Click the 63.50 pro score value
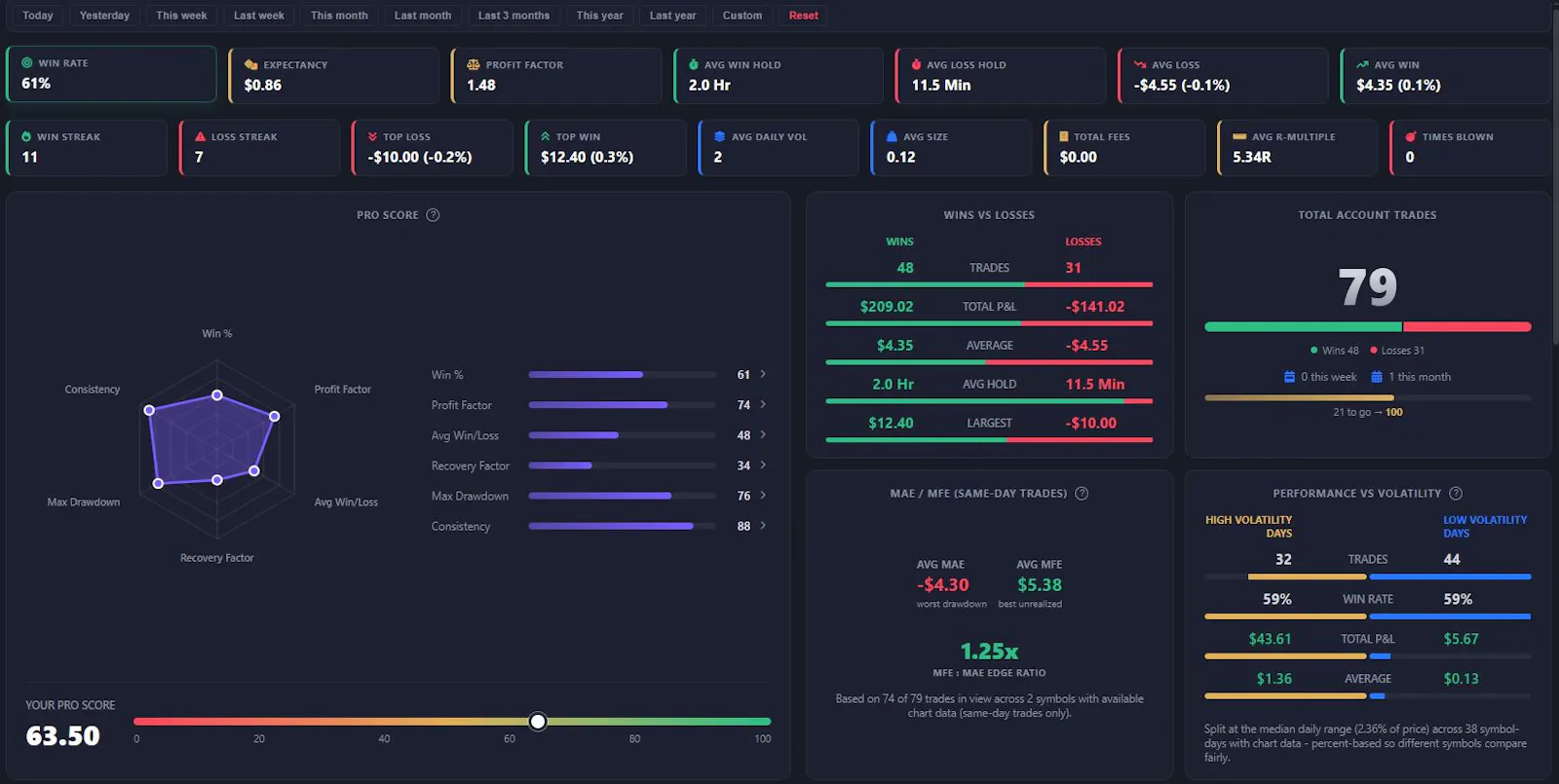 tap(63, 735)
